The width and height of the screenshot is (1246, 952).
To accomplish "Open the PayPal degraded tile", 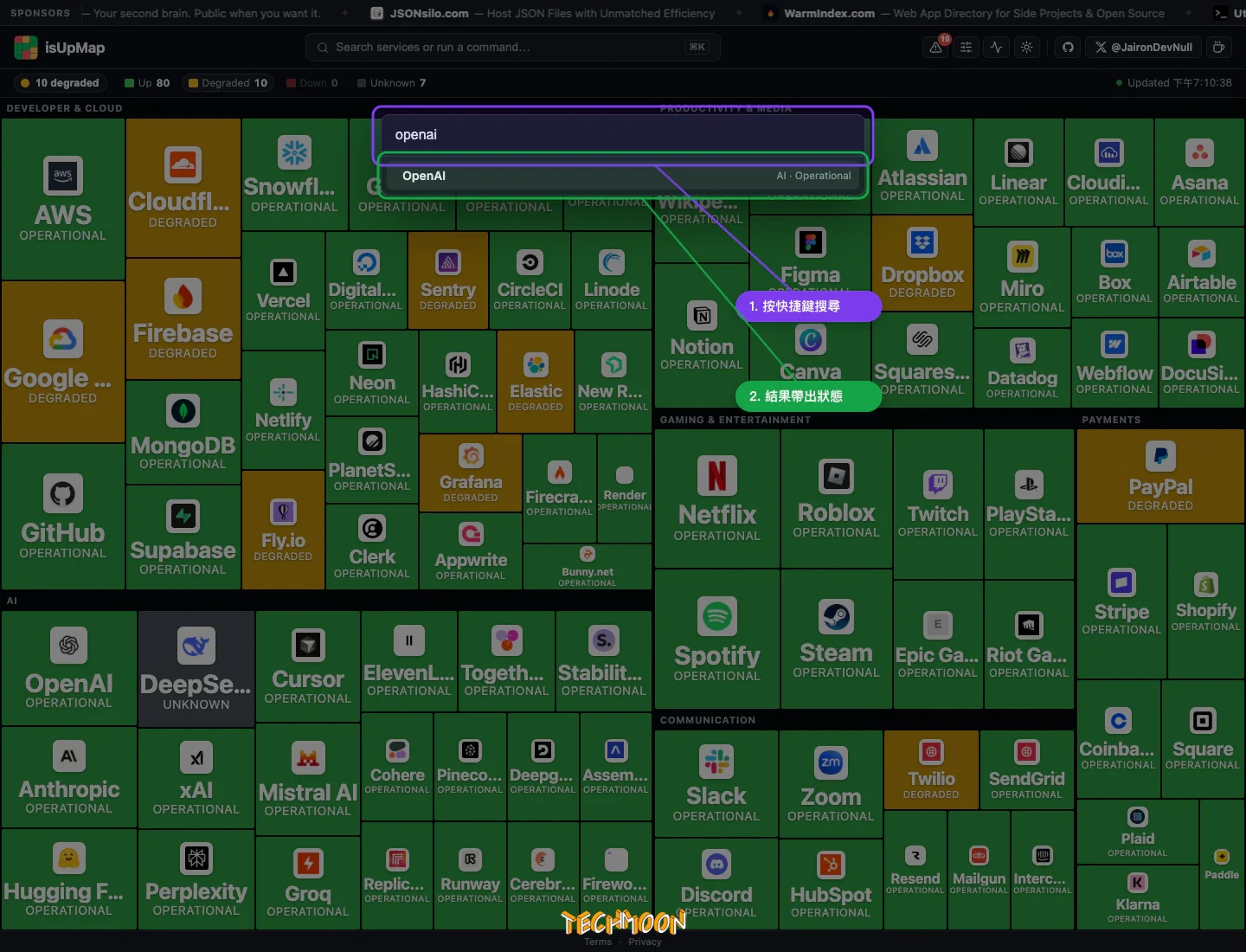I will [1160, 477].
